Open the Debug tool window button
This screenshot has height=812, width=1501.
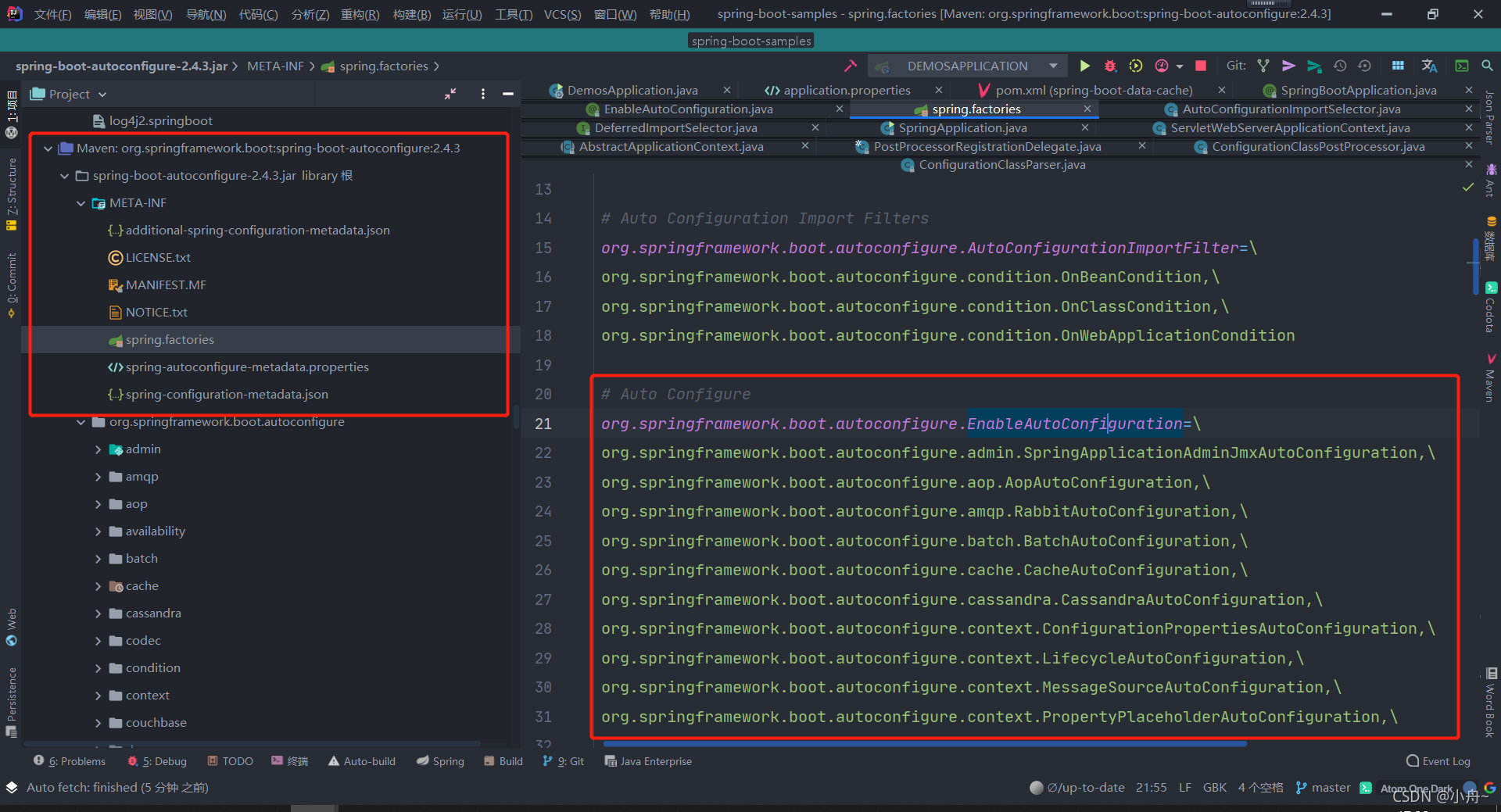(157, 761)
